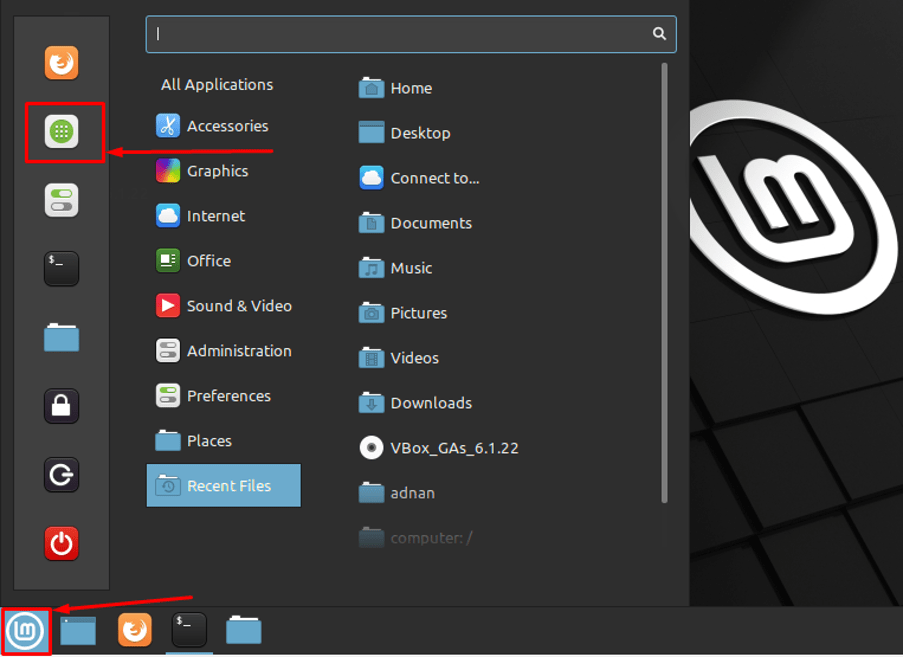The width and height of the screenshot is (904, 658).
Task: Lock the screen using the padlock icon
Action: 61,406
